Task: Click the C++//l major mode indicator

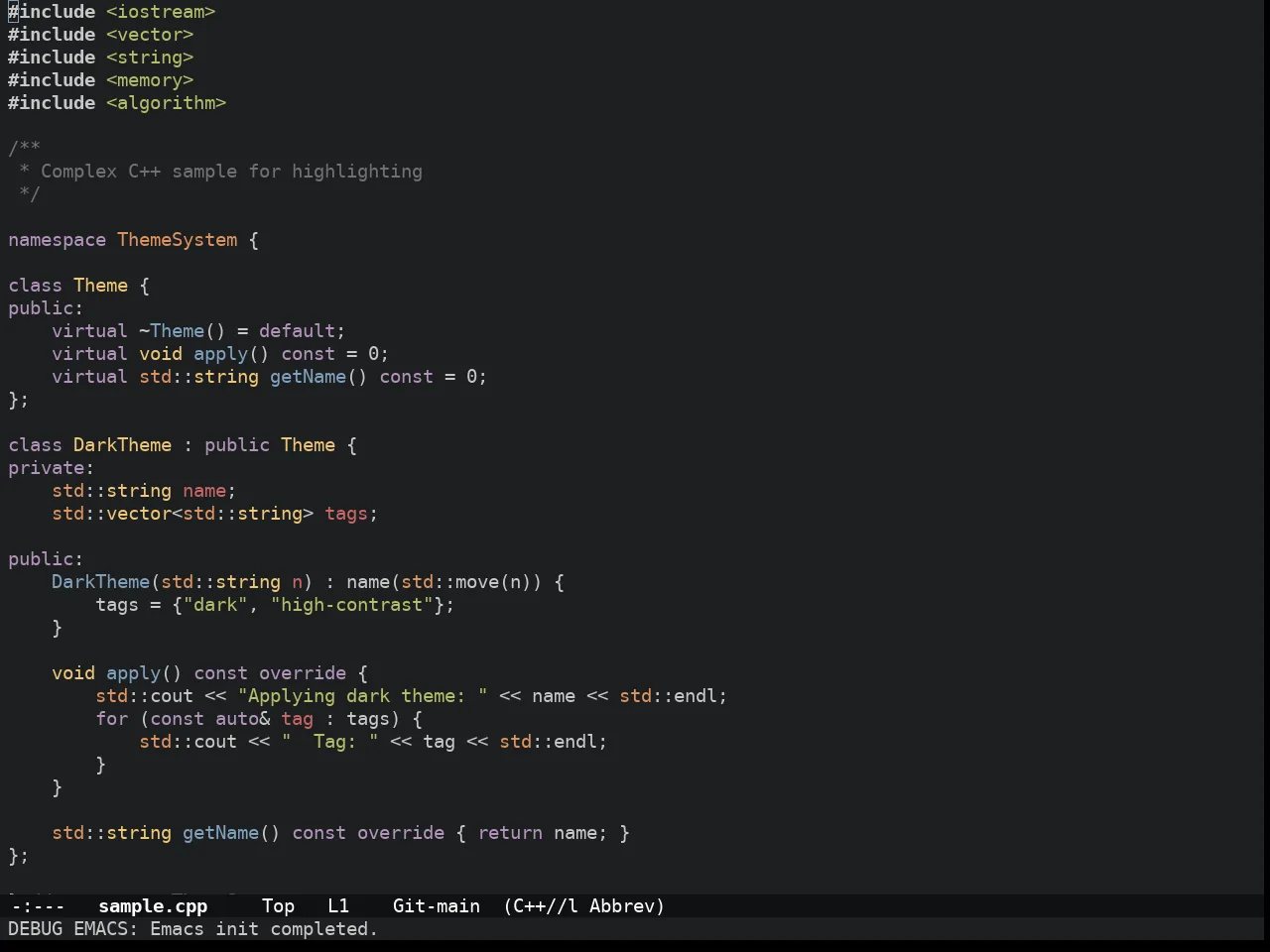Action: pos(545,905)
